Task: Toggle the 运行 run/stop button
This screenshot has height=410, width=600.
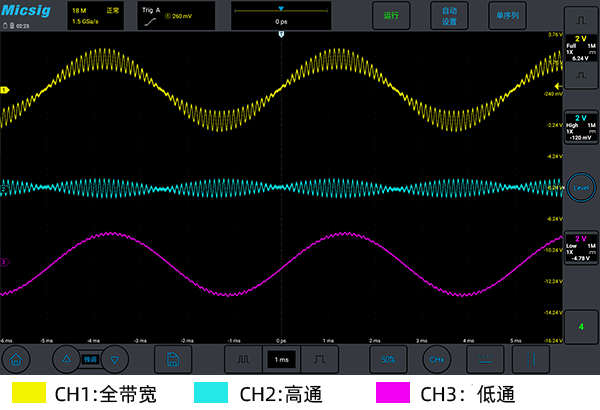Action: [x=391, y=16]
